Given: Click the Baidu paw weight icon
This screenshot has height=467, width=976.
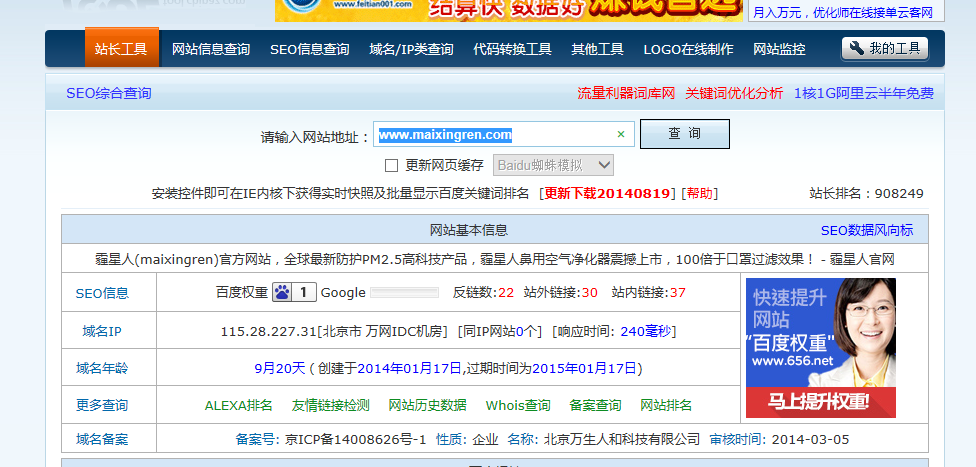Looking at the screenshot, I should click(283, 292).
